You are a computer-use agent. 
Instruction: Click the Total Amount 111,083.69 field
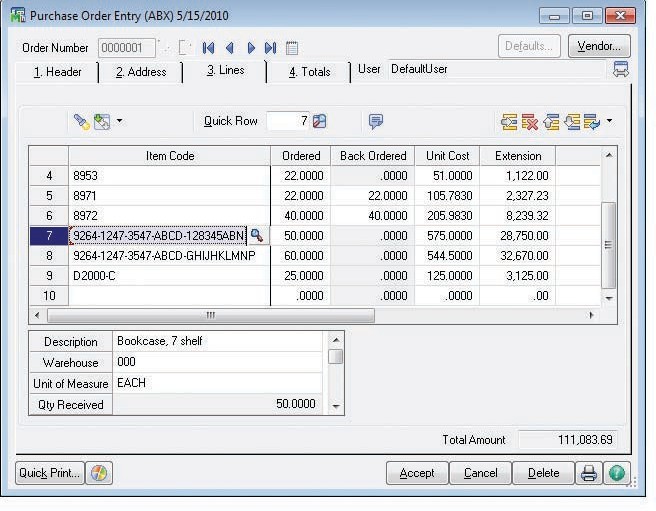click(568, 440)
